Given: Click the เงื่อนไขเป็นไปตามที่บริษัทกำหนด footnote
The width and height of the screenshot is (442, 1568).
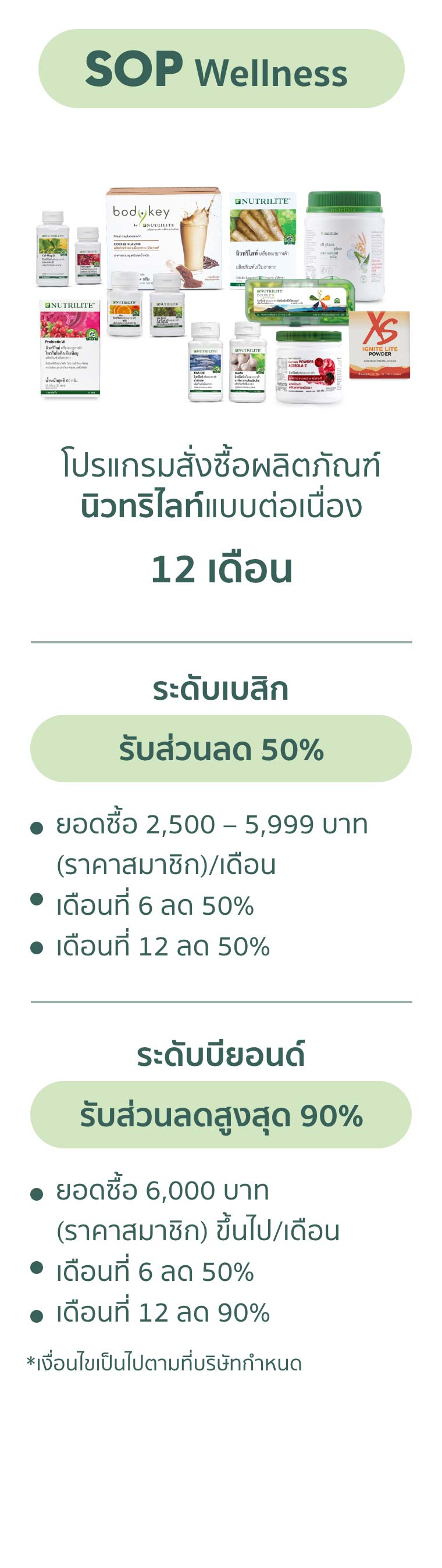Looking at the screenshot, I should point(165,1363).
